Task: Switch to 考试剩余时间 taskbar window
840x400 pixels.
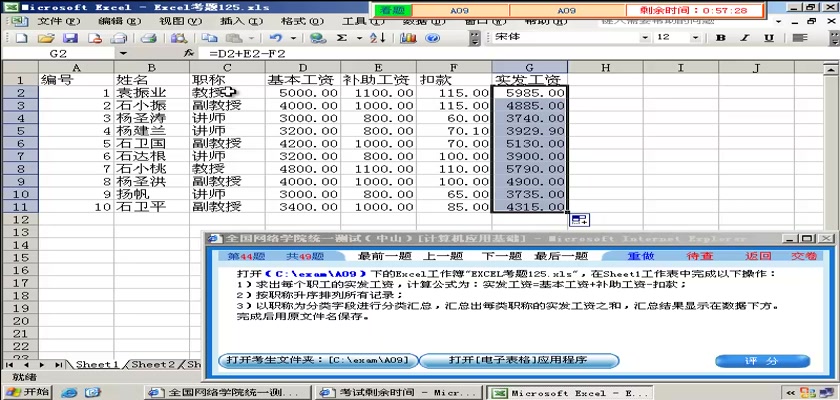Action: pos(398,393)
